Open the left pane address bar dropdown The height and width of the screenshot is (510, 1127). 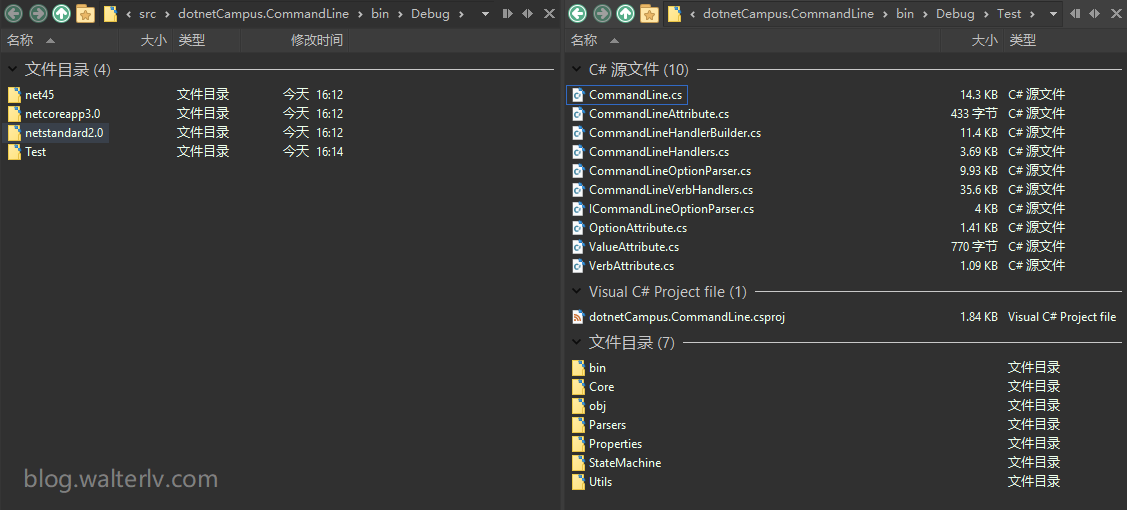[485, 14]
